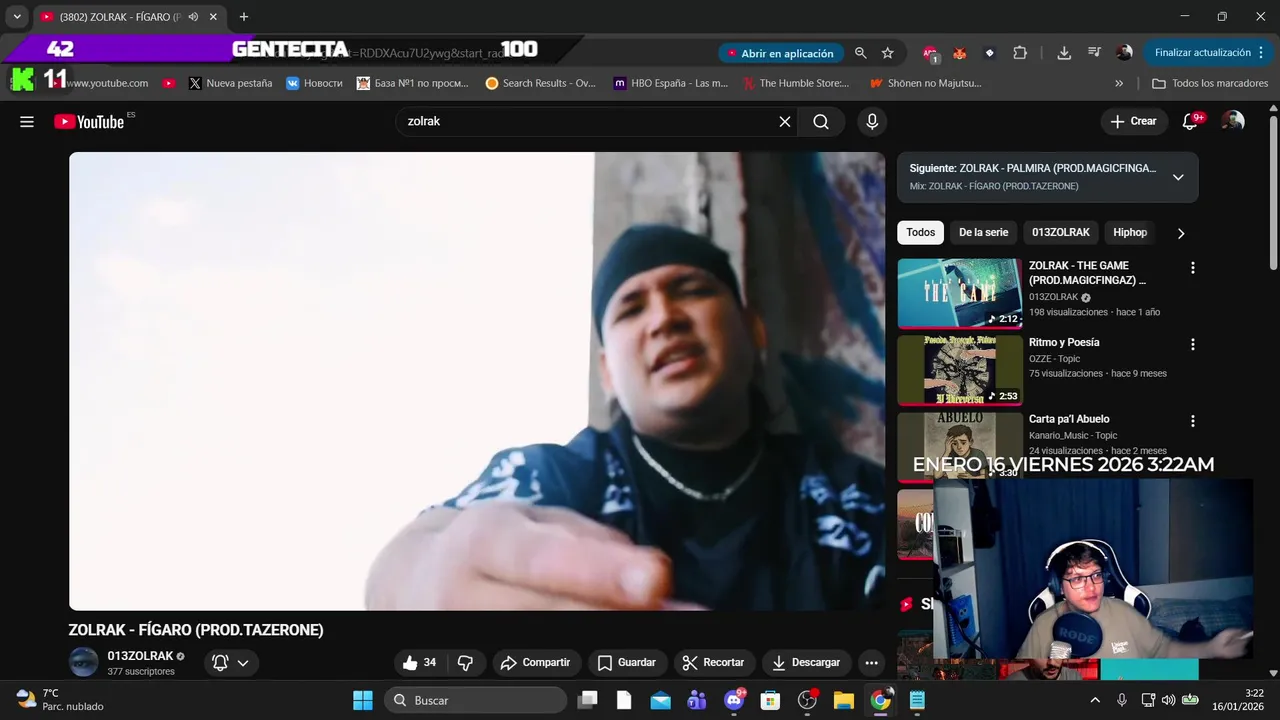1280x720 pixels.
Task: Select the 013ZOLRAK filter chip
Action: [x=1061, y=233]
